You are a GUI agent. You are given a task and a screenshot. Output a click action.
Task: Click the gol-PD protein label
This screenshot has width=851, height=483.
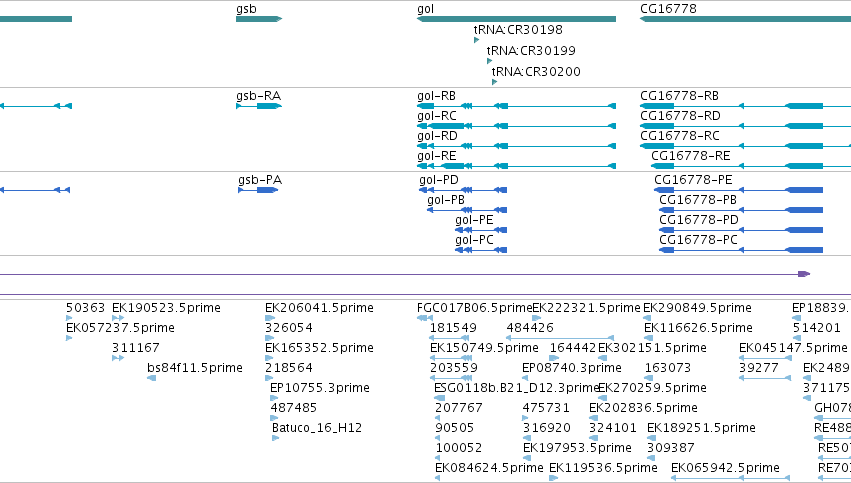click(x=439, y=180)
